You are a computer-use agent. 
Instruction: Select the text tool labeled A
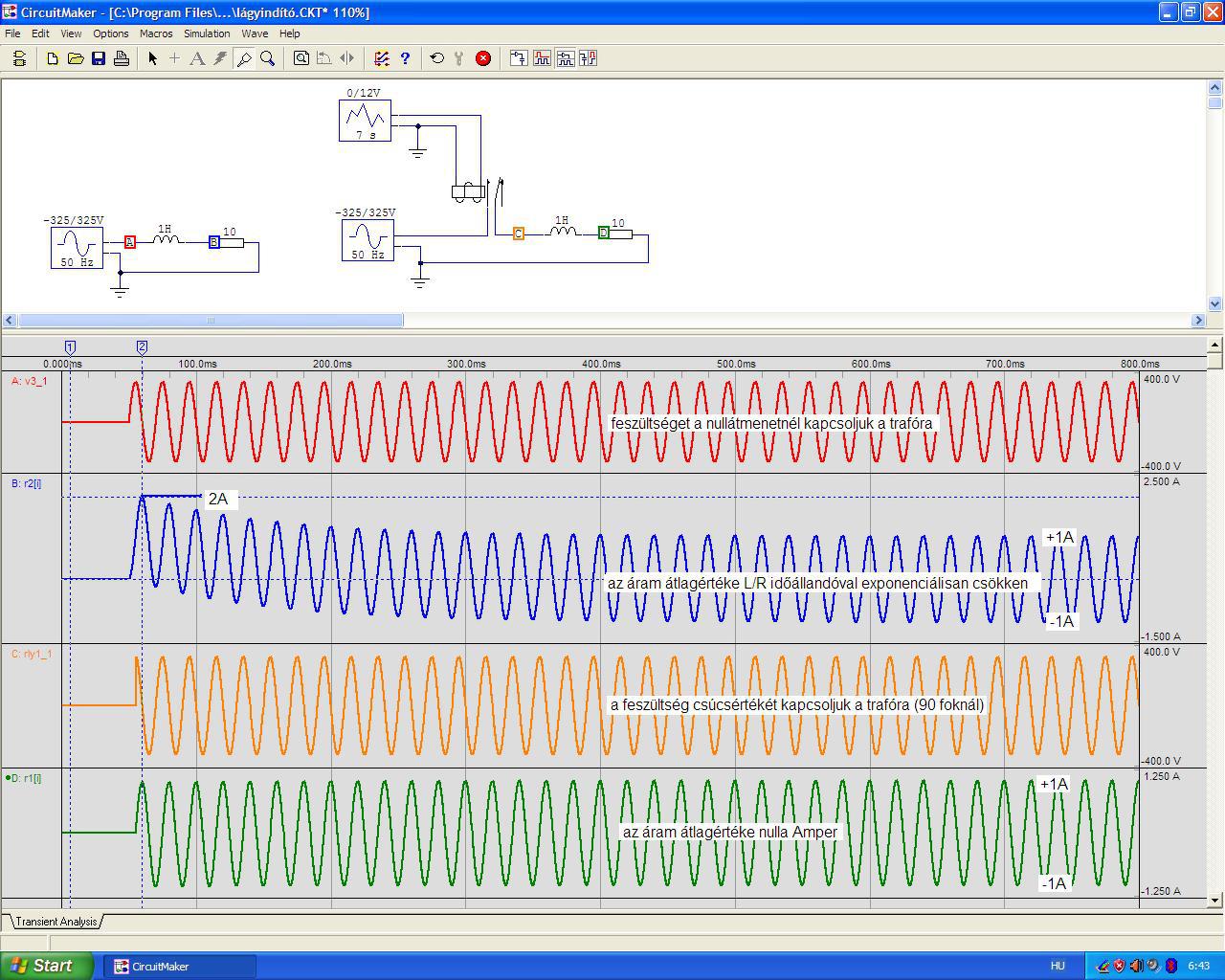[x=197, y=58]
